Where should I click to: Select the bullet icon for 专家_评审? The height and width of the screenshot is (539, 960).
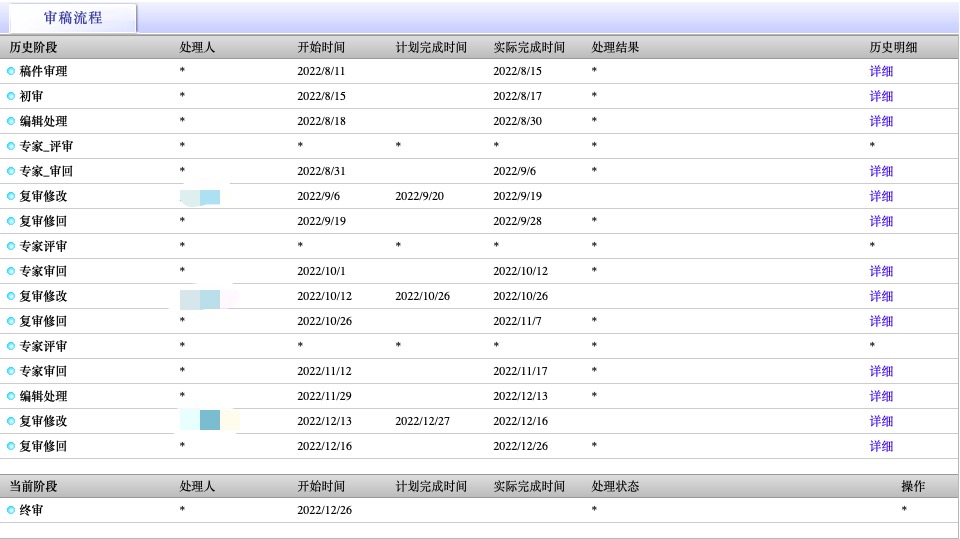[x=11, y=146]
